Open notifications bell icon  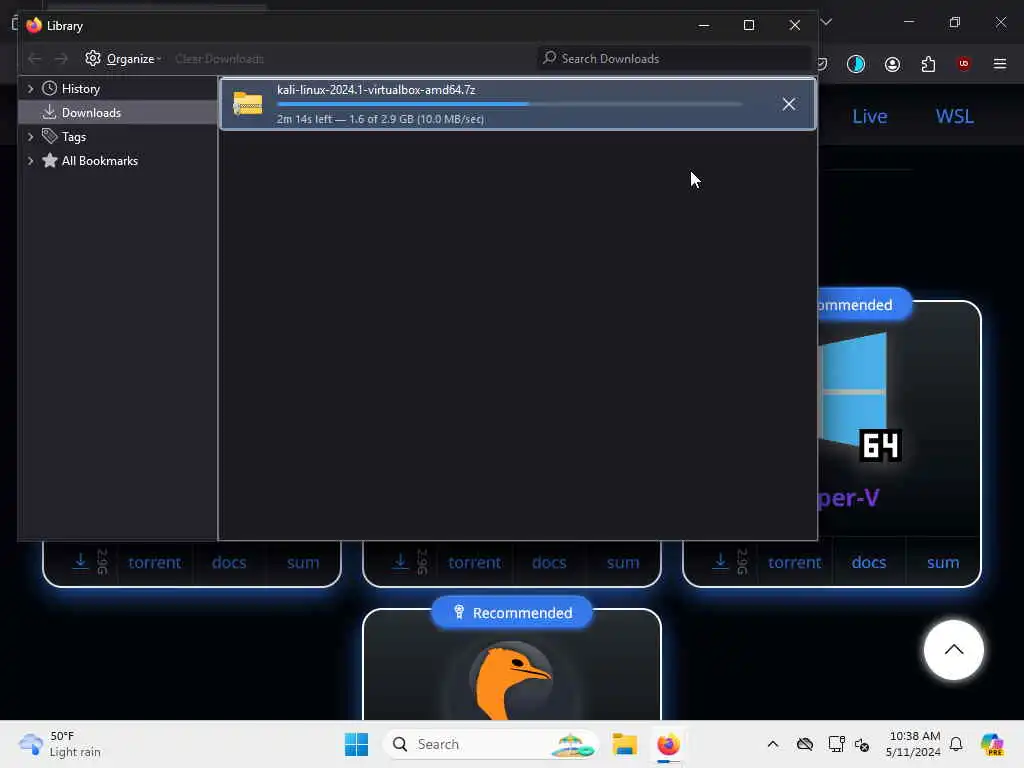[x=956, y=744]
